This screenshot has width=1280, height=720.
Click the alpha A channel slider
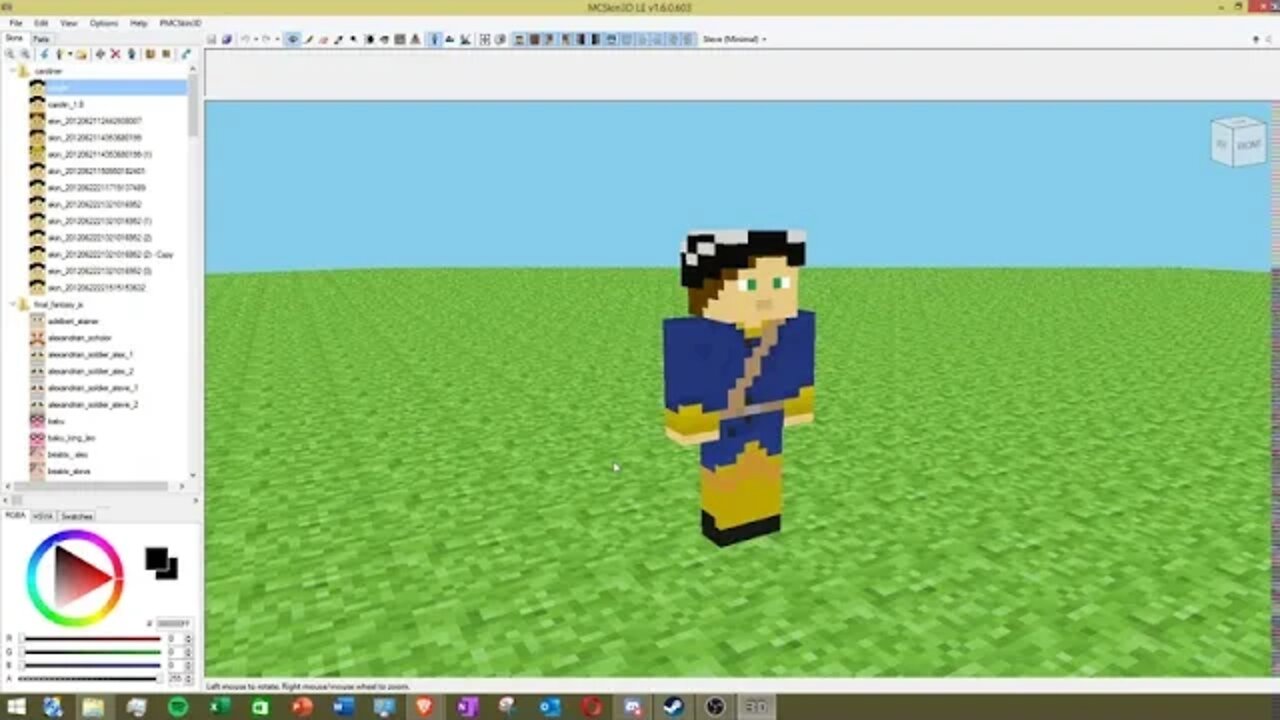tap(90, 678)
